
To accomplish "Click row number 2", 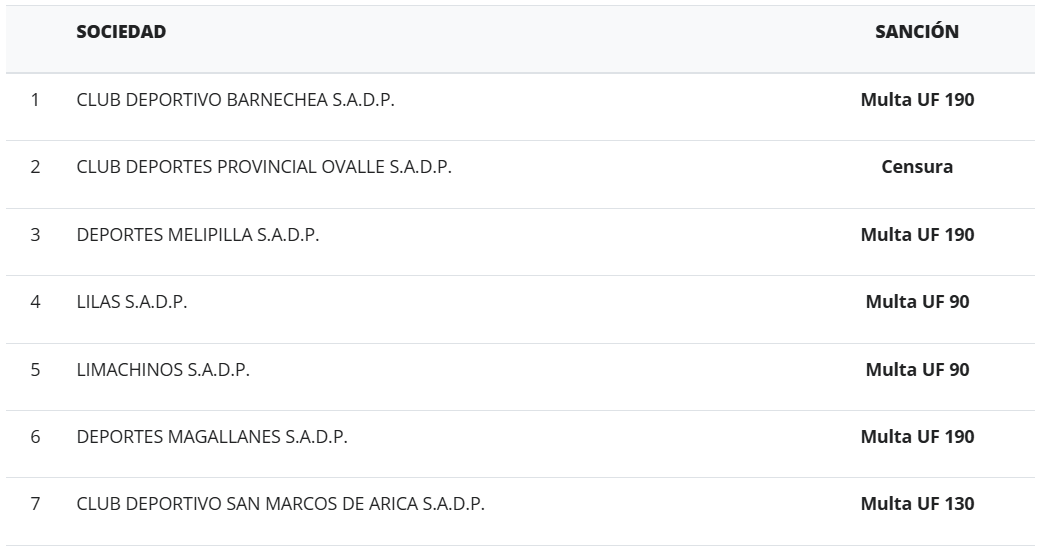I will [35, 167].
